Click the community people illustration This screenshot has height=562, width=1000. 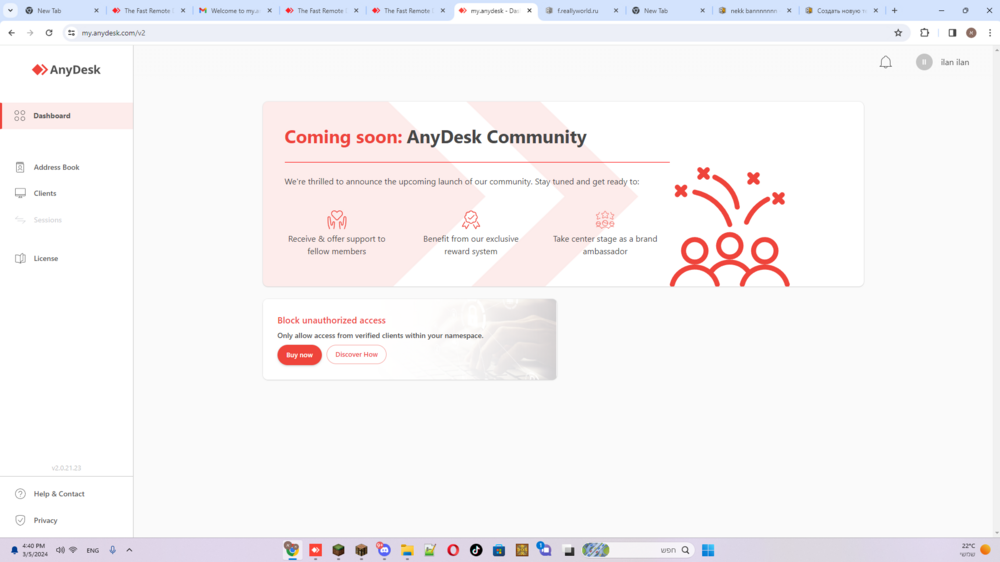[730, 226]
